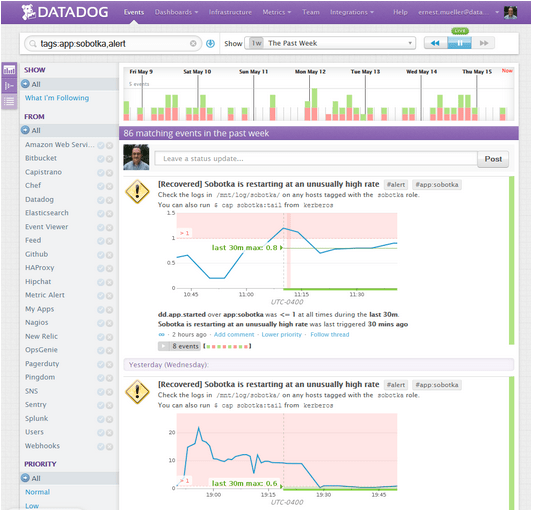
Task: Select the list view icon in left rail
Action: [x=9, y=101]
